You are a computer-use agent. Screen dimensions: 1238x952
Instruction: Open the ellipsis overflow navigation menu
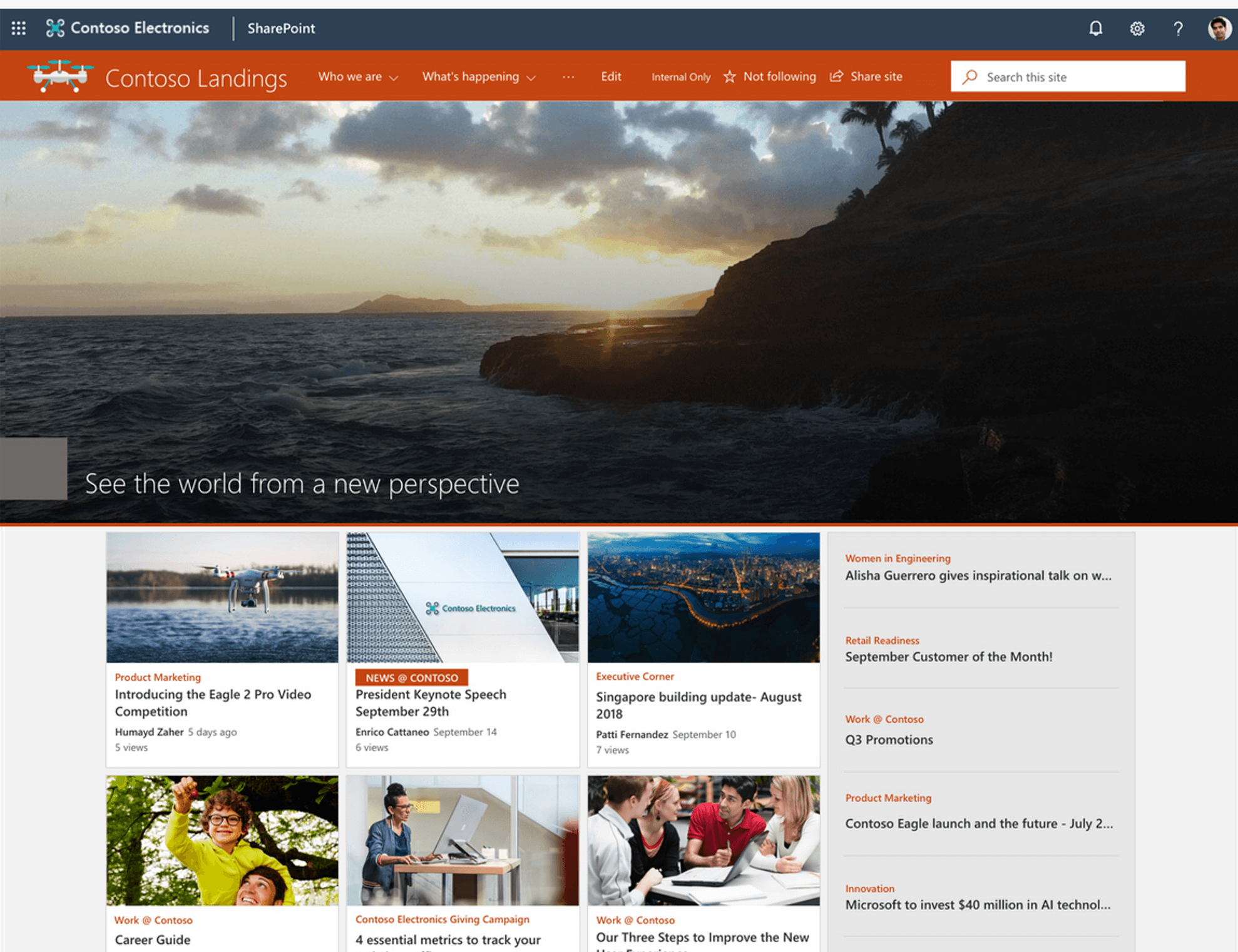(568, 76)
